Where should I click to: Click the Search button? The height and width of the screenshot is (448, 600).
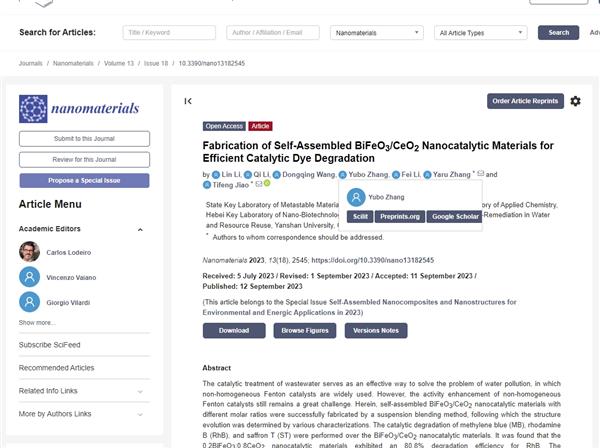coord(558,32)
